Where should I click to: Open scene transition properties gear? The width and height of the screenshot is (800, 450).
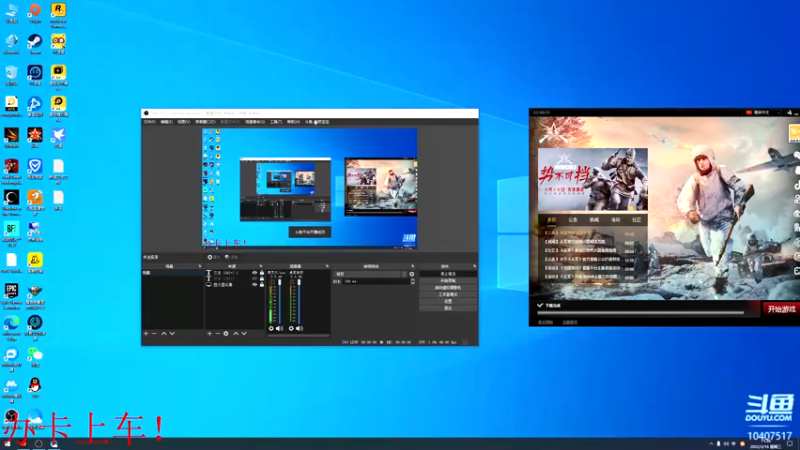[412, 274]
